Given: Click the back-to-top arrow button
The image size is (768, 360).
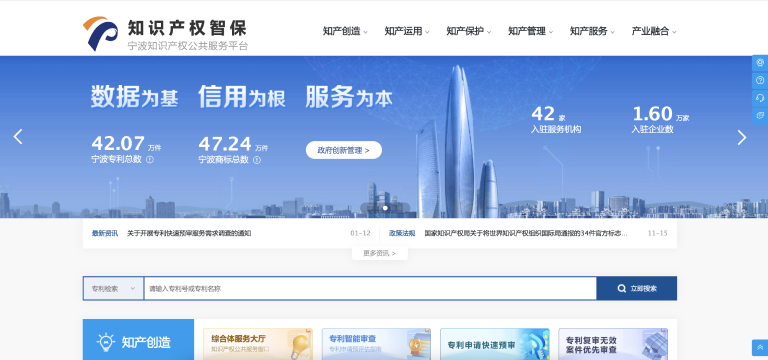Looking at the screenshot, I should pos(760,347).
